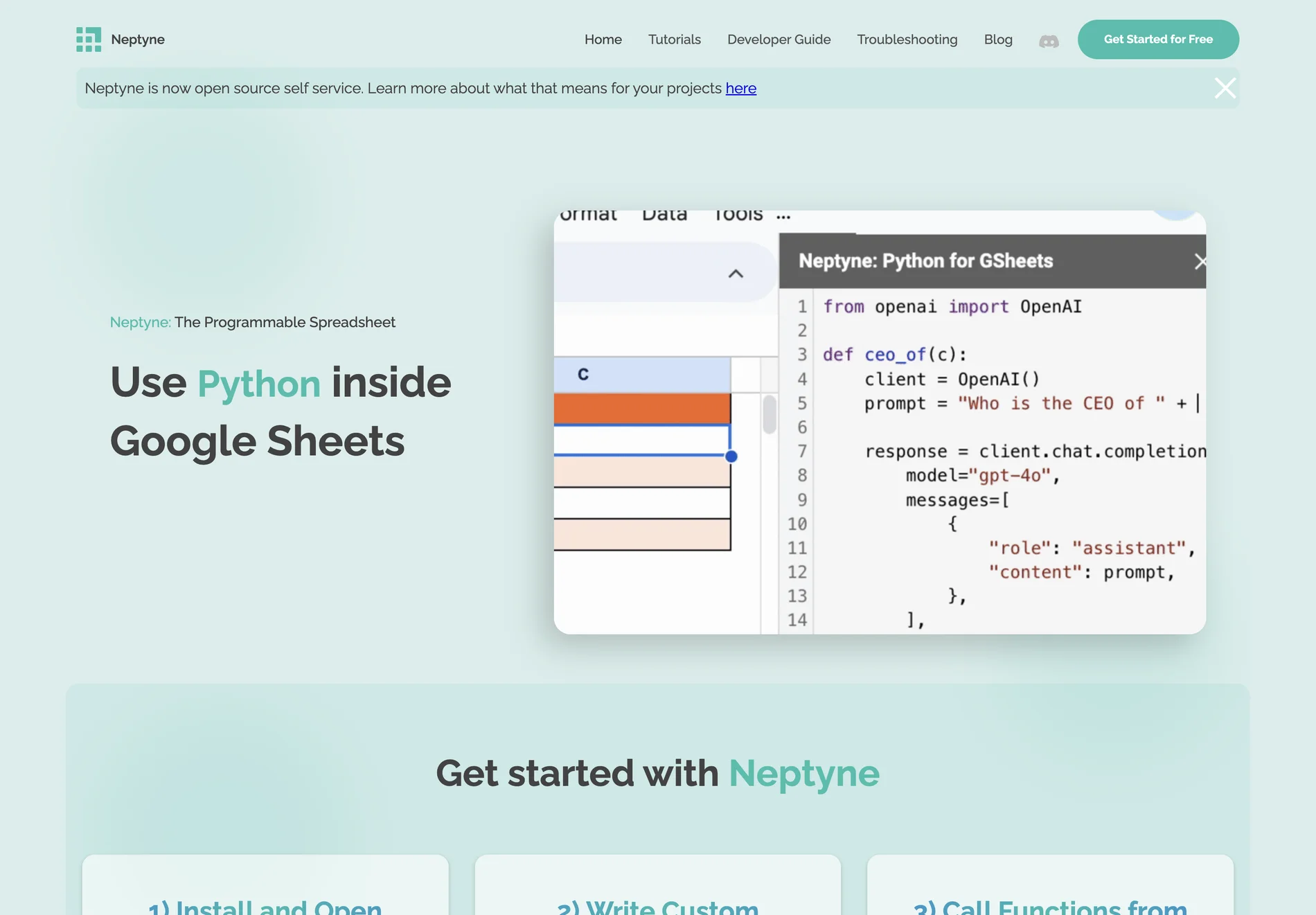This screenshot has height=915, width=1316.
Task: Close the Neptyne Python for GSheets panel
Action: point(1200,261)
